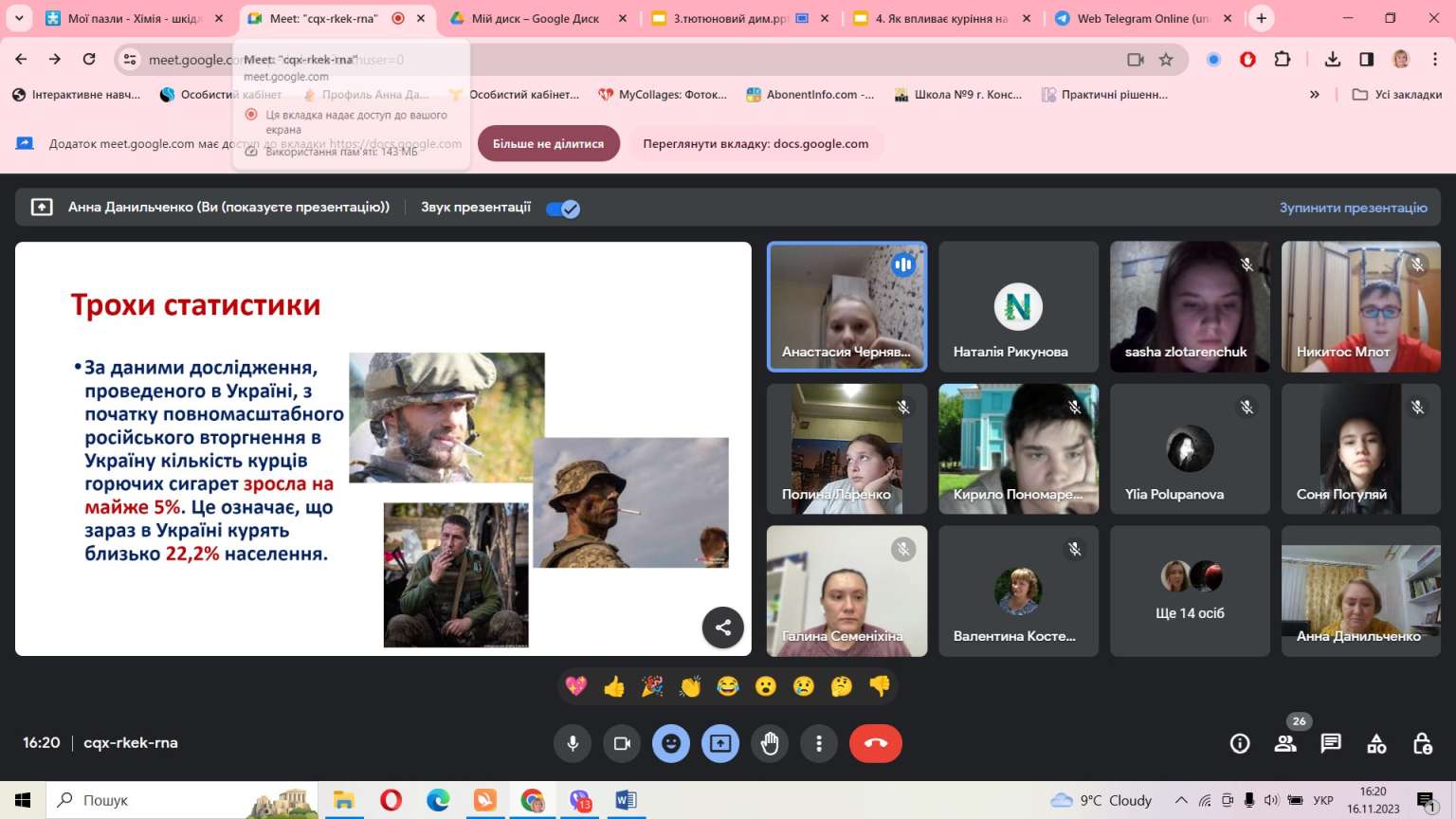Leave the call with red button

pyautogui.click(x=876, y=743)
